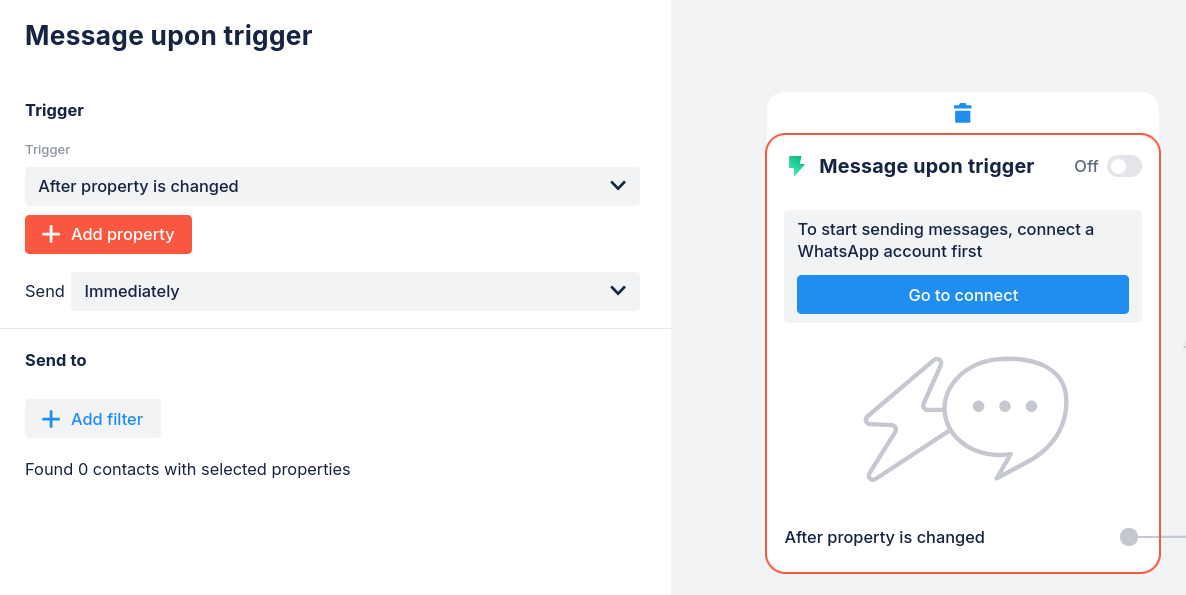Enable the automation with the Off toggle
The image size is (1186, 595).
tap(1123, 166)
